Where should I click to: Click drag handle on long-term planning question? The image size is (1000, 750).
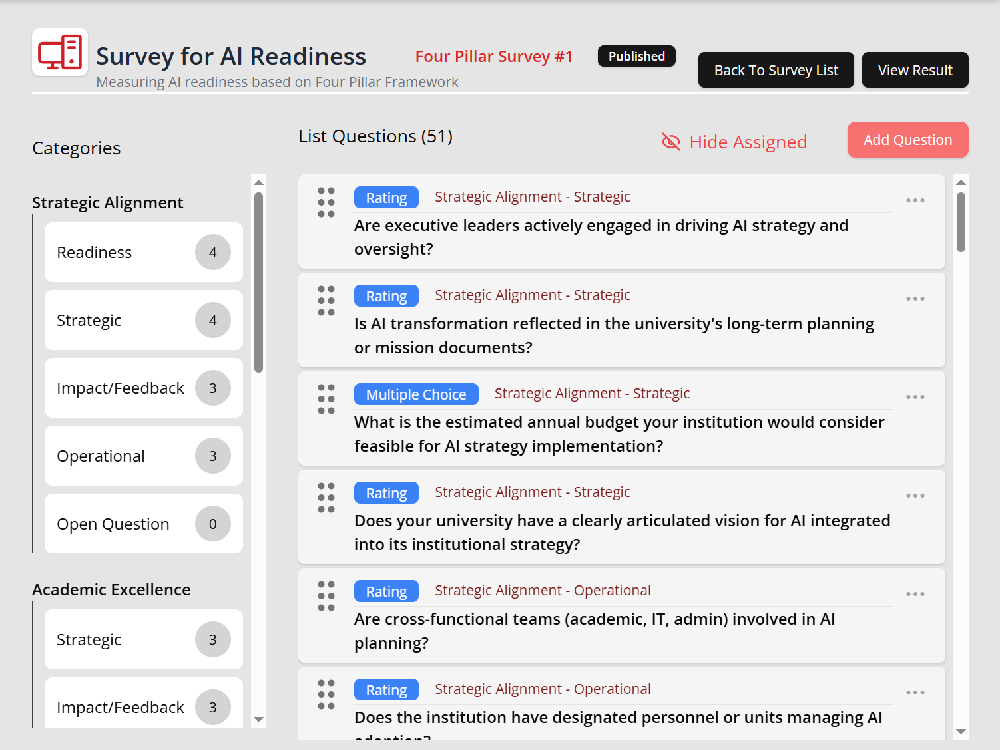click(x=326, y=300)
